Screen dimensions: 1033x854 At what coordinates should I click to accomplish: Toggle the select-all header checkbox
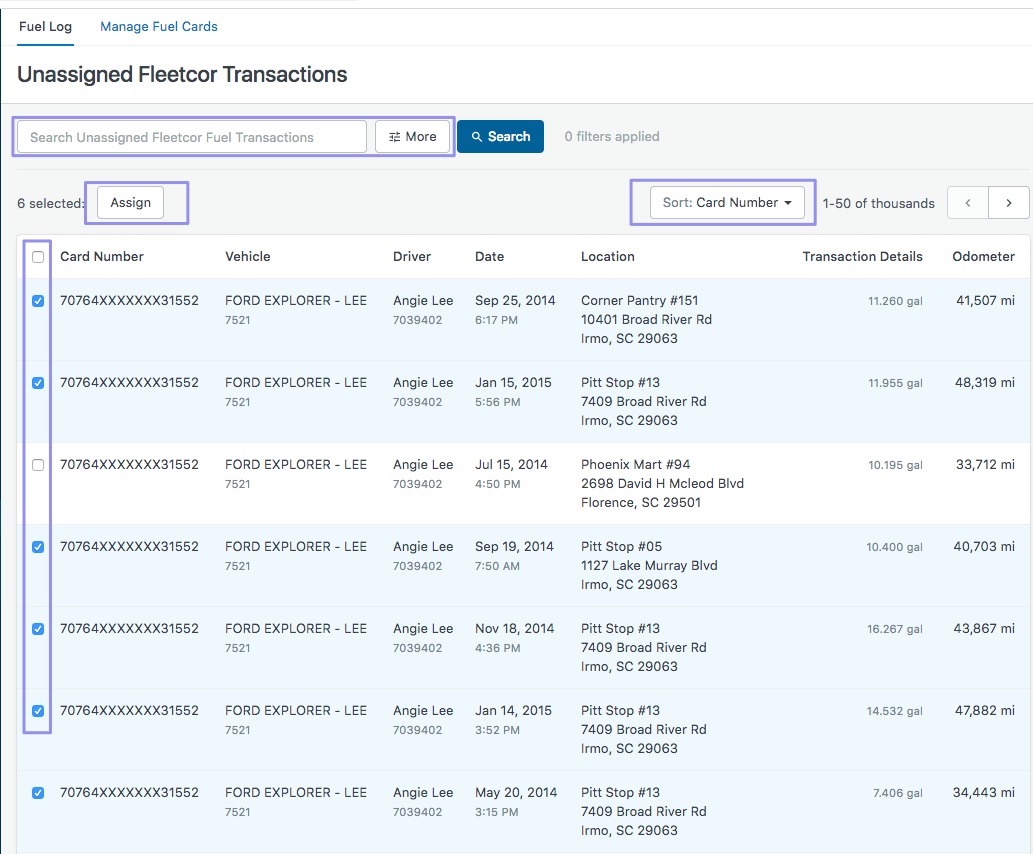38,257
